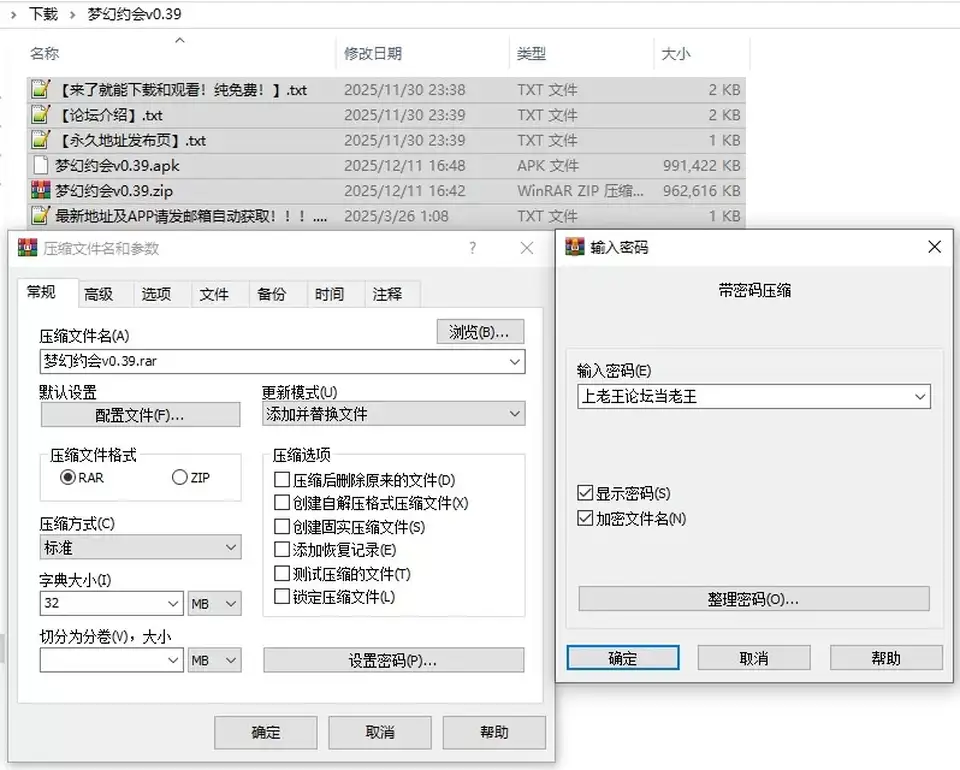
Task: Select file name 梦幻约会v0.39.zip
Action: tap(114, 190)
